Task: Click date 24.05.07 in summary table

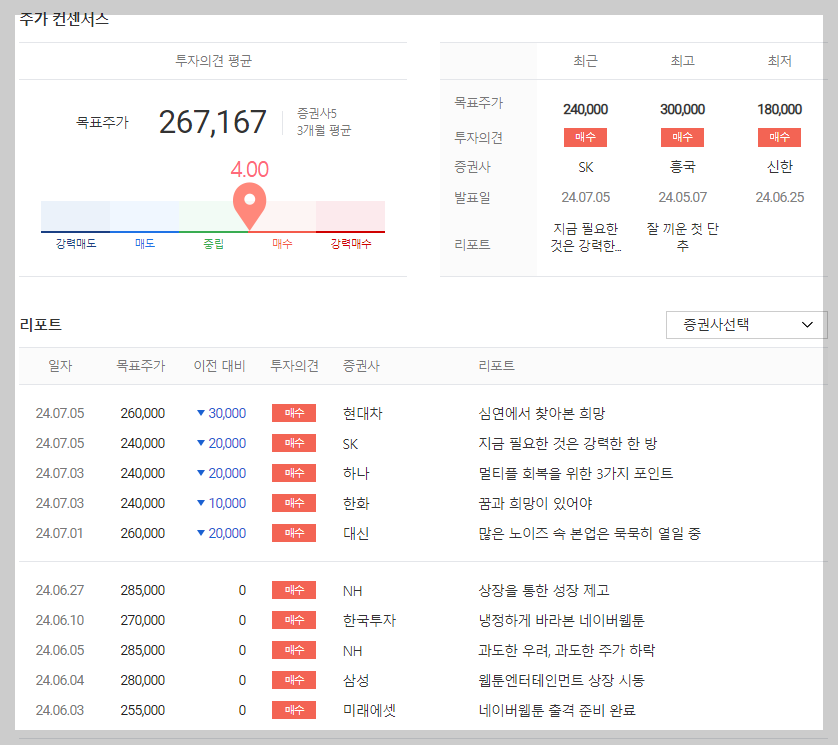Action: [682, 197]
